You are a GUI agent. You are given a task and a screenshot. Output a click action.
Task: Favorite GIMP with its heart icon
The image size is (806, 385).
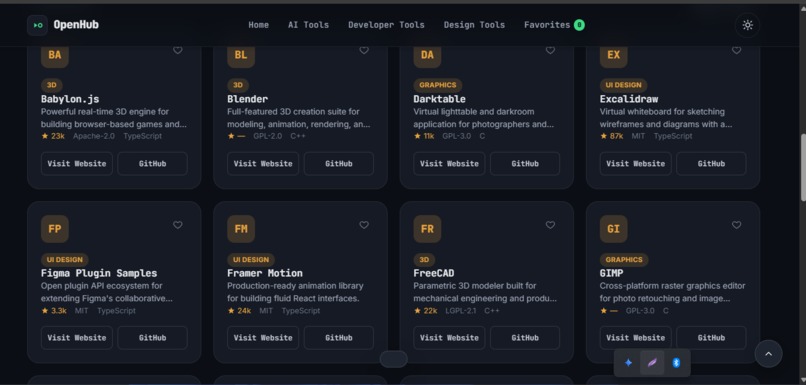click(737, 225)
